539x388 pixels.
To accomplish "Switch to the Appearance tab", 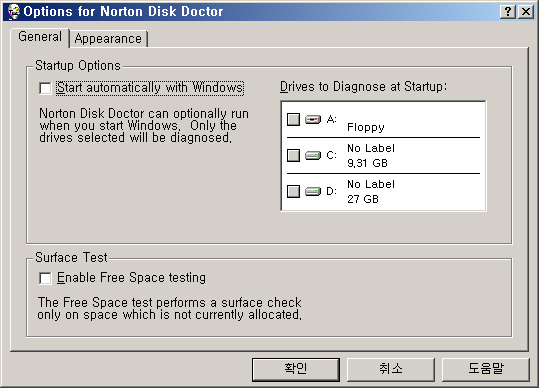I will click(108, 38).
